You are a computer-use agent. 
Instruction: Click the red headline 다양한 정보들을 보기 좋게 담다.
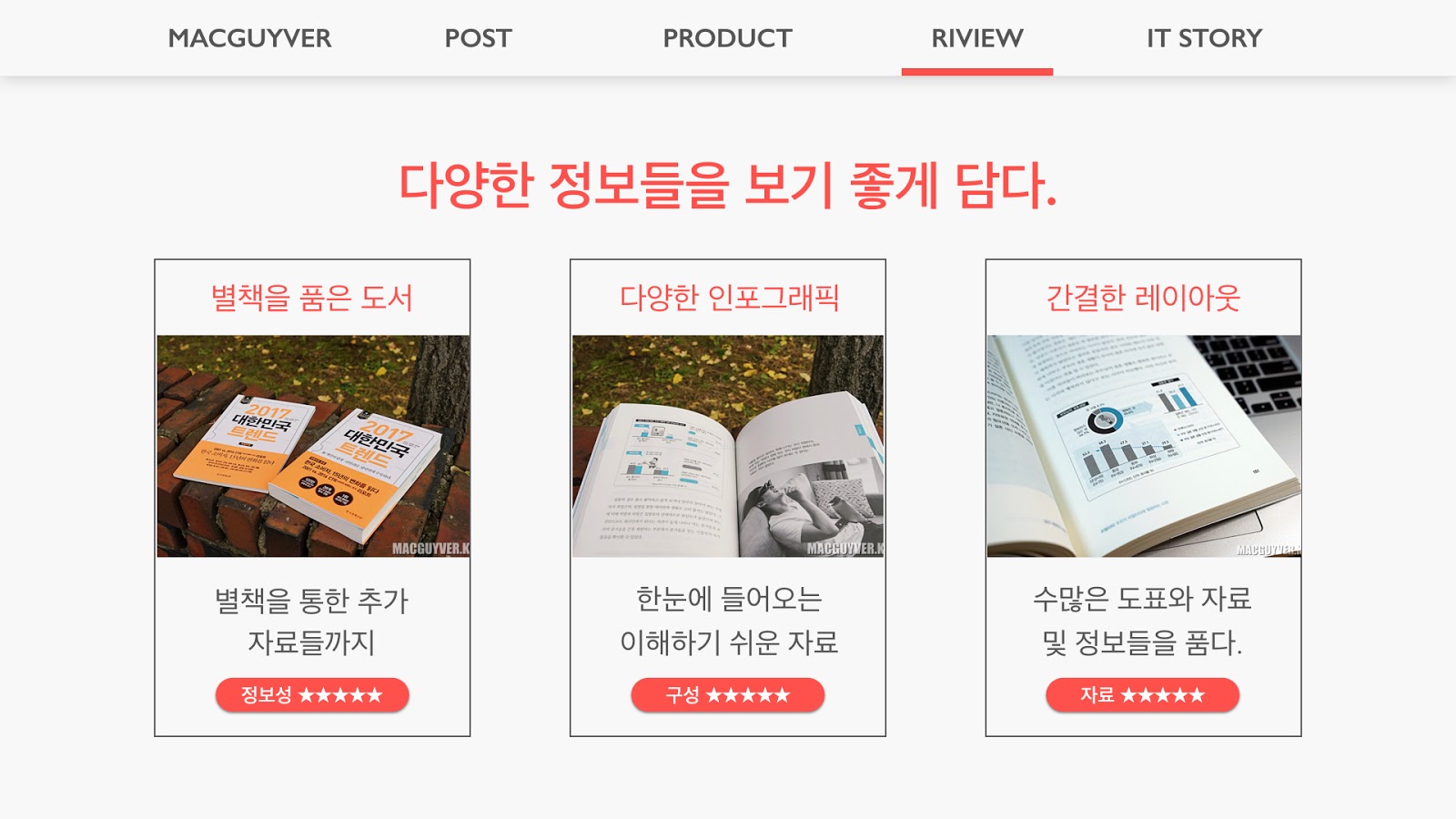(728, 186)
